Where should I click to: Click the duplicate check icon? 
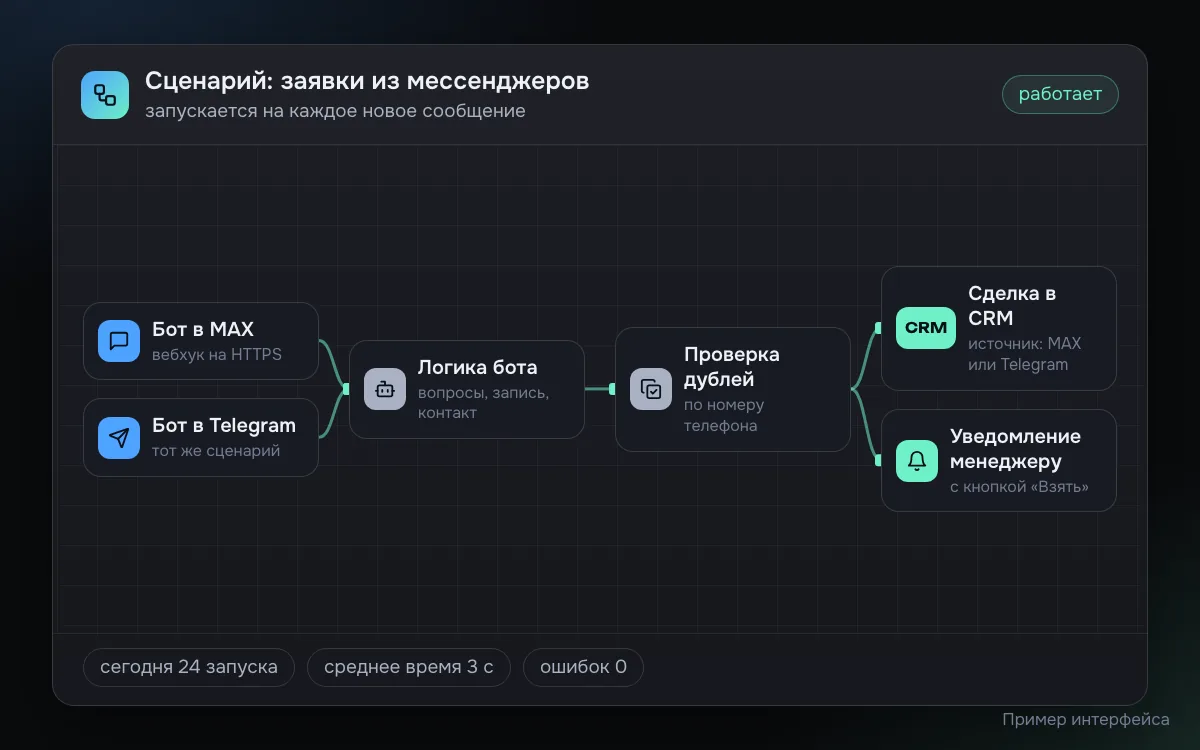tap(651, 389)
